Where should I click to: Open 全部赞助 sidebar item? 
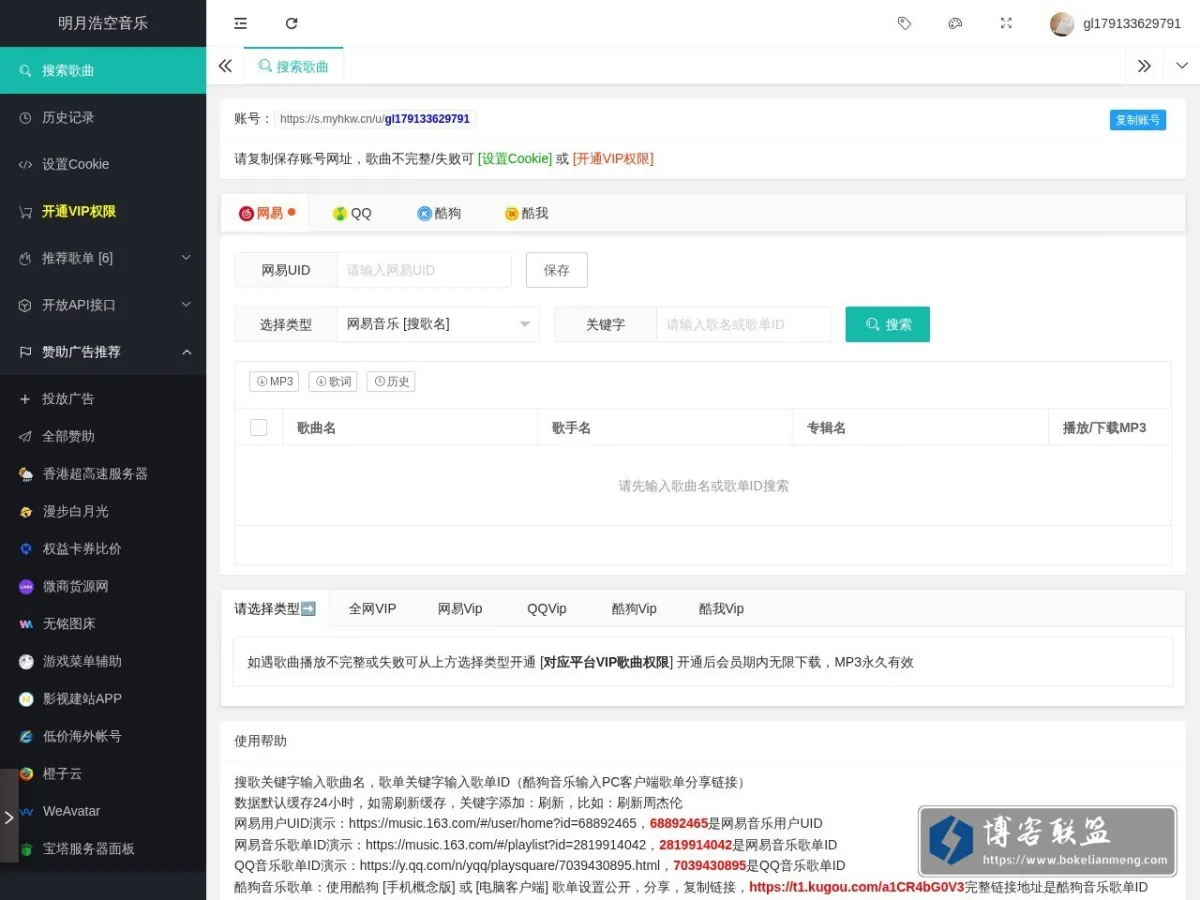pyautogui.click(x=103, y=436)
